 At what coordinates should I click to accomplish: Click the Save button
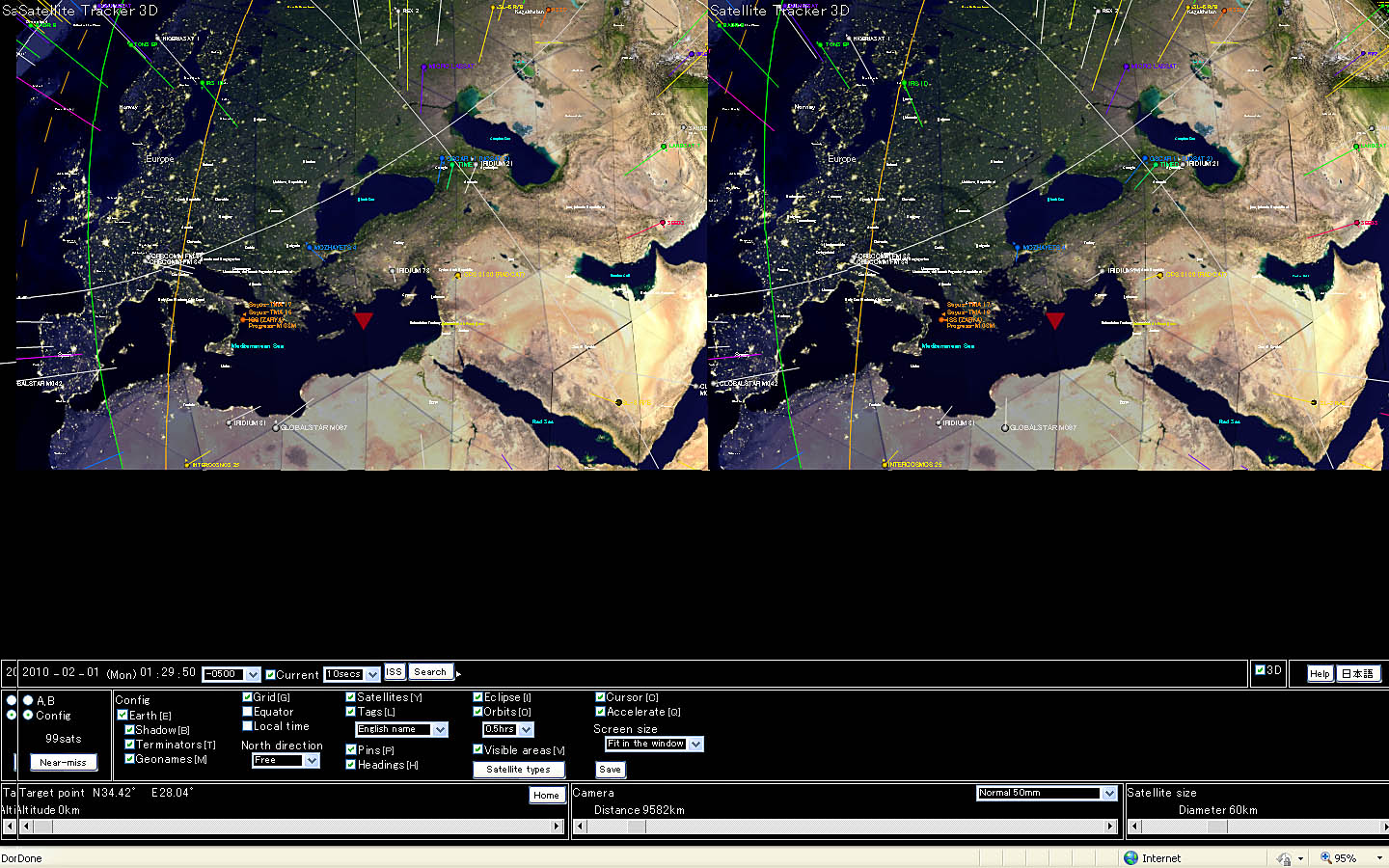tap(610, 770)
